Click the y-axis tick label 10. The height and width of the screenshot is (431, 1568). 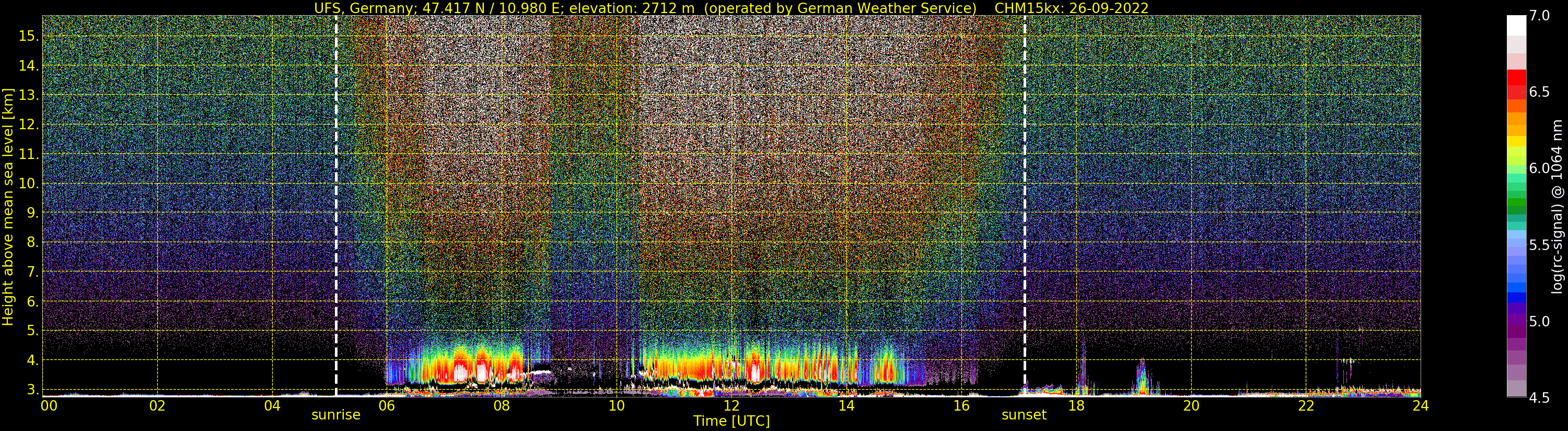tap(29, 184)
